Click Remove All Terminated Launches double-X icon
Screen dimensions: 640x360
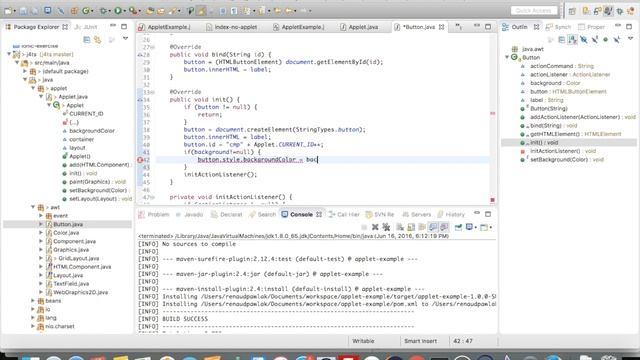386,227
